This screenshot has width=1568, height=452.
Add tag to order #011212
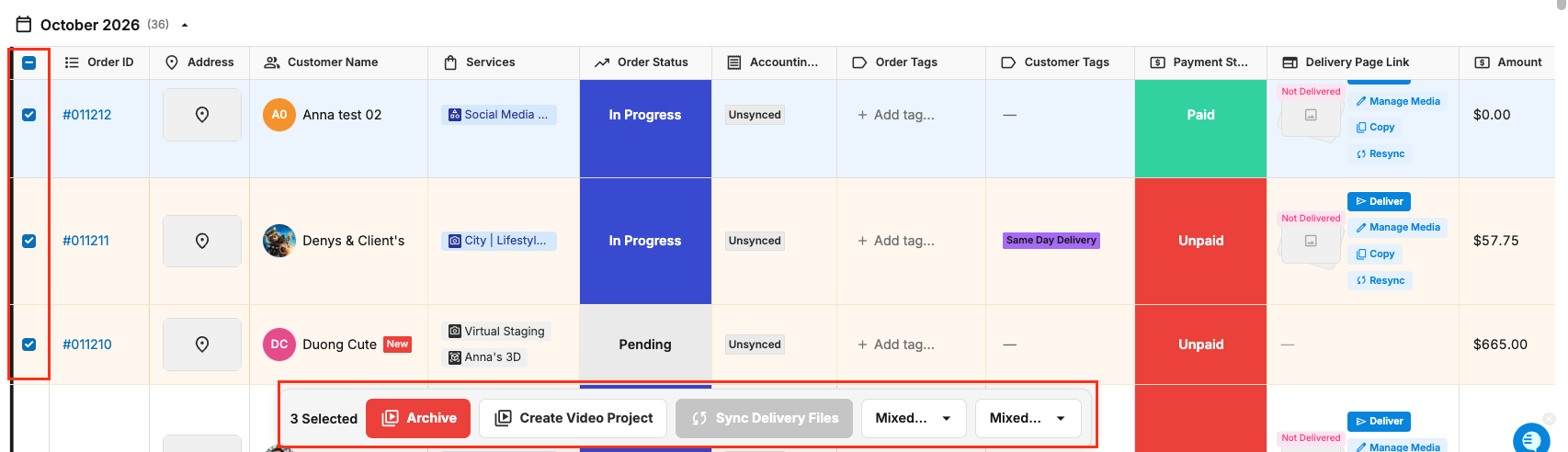[x=896, y=115]
